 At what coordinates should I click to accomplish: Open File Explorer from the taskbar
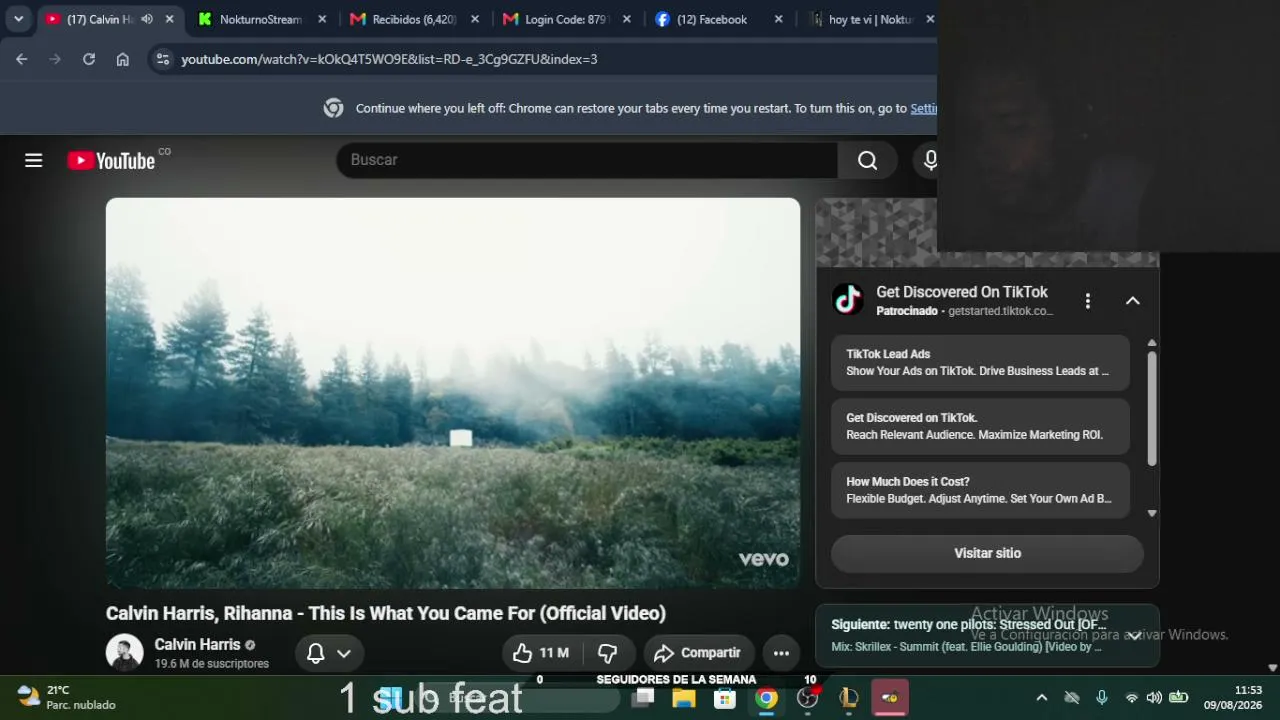pos(684,698)
